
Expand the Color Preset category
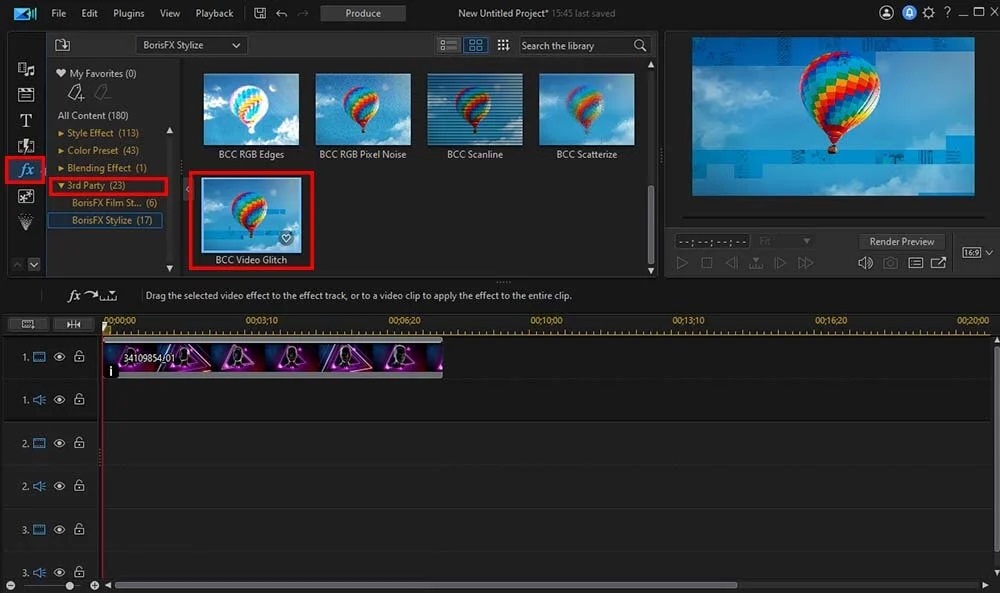[x=61, y=151]
